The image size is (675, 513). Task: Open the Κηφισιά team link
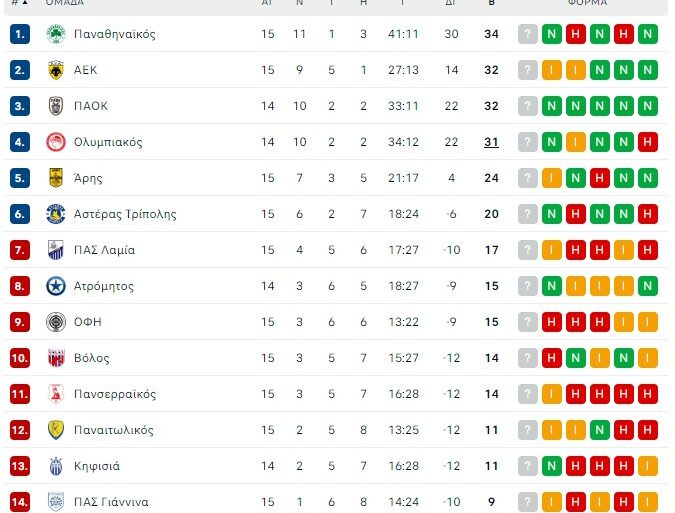[x=97, y=466]
